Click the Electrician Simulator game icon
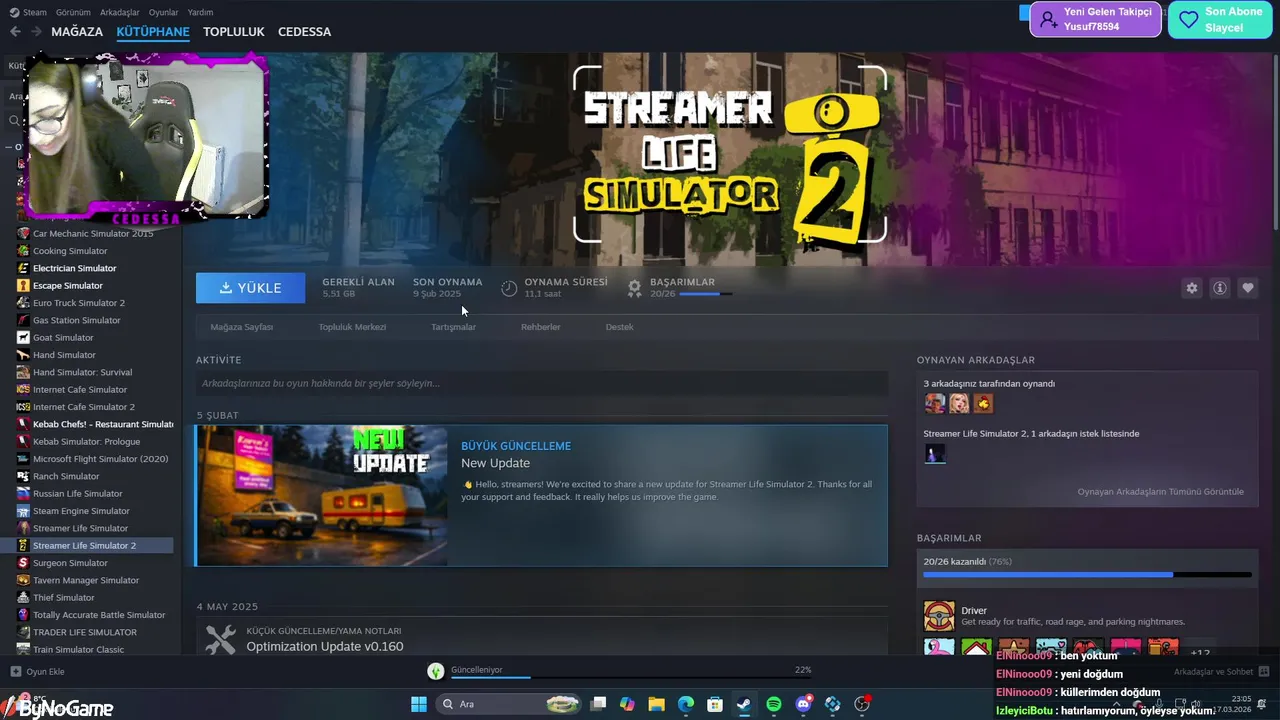This screenshot has height=720, width=1280. (24, 268)
